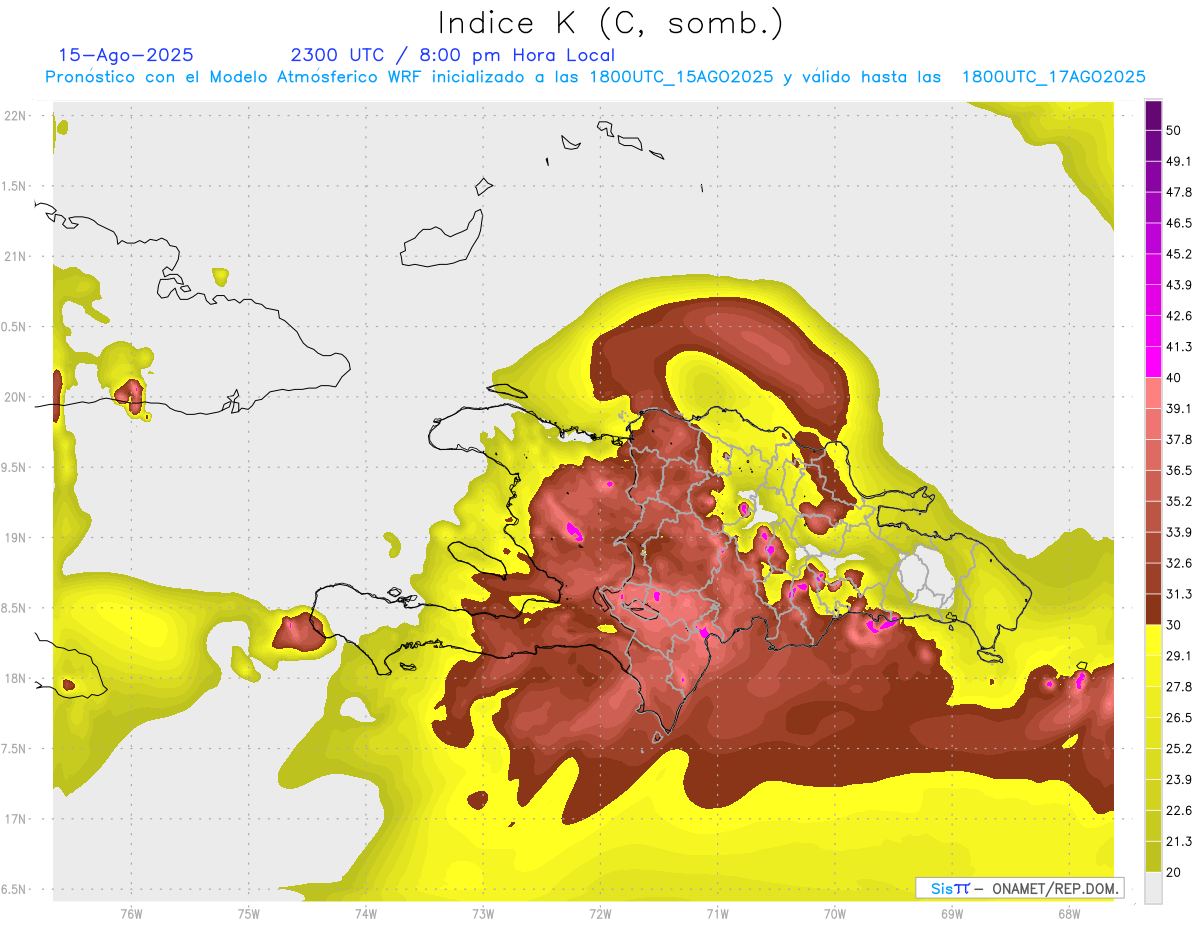Click the legend number "35.2"
Screen dimensions: 1200x927
[x=1179, y=501]
